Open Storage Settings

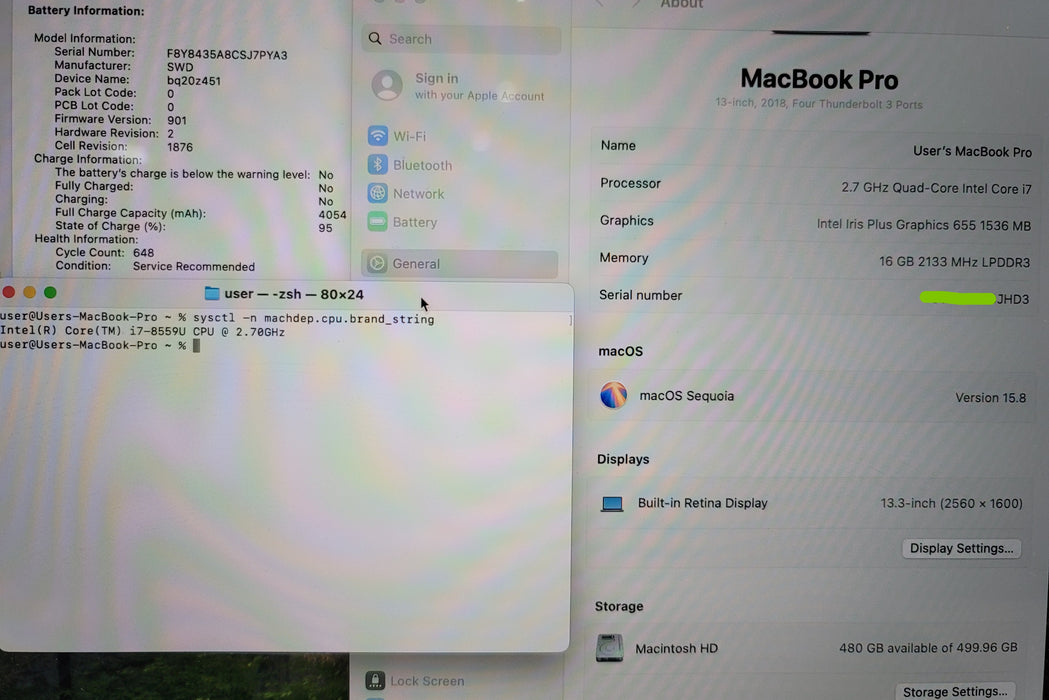click(x=955, y=691)
